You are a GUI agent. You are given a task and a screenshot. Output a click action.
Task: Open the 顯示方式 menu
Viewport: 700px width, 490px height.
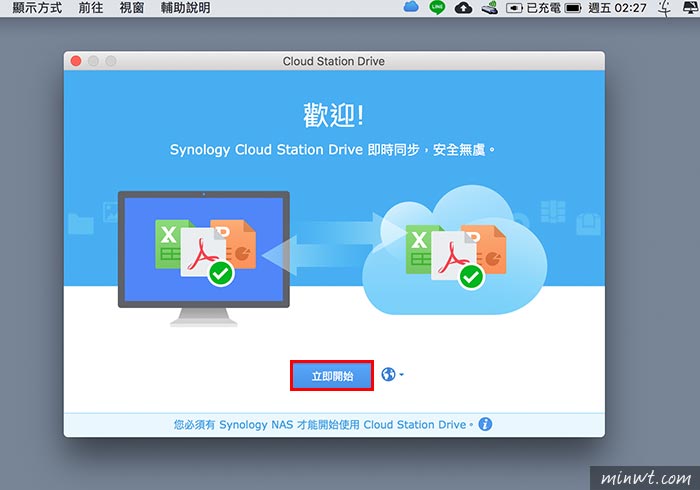click(37, 8)
